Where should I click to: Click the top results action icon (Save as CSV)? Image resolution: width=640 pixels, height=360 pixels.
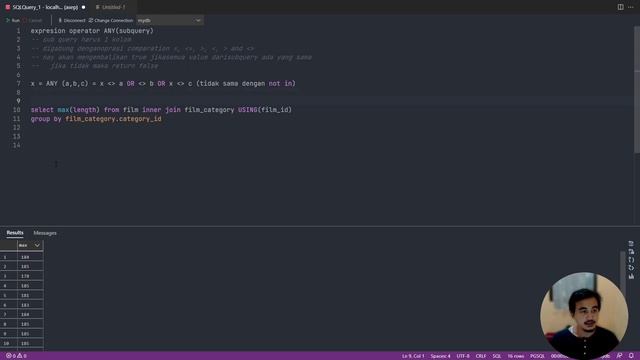tap(631, 244)
